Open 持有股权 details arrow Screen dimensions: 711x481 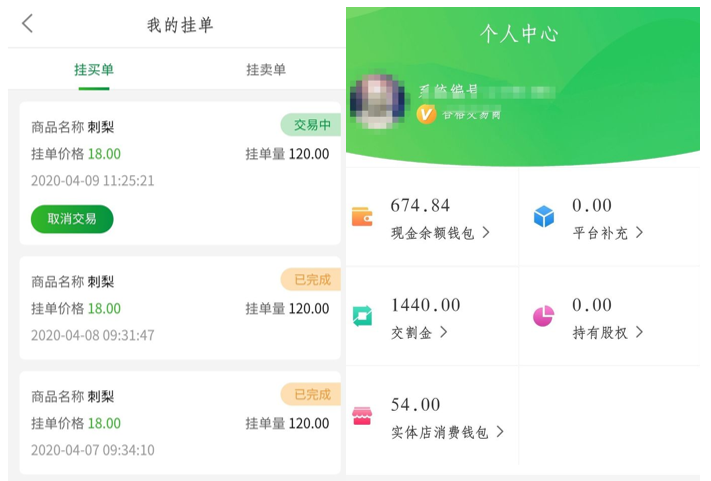point(639,333)
